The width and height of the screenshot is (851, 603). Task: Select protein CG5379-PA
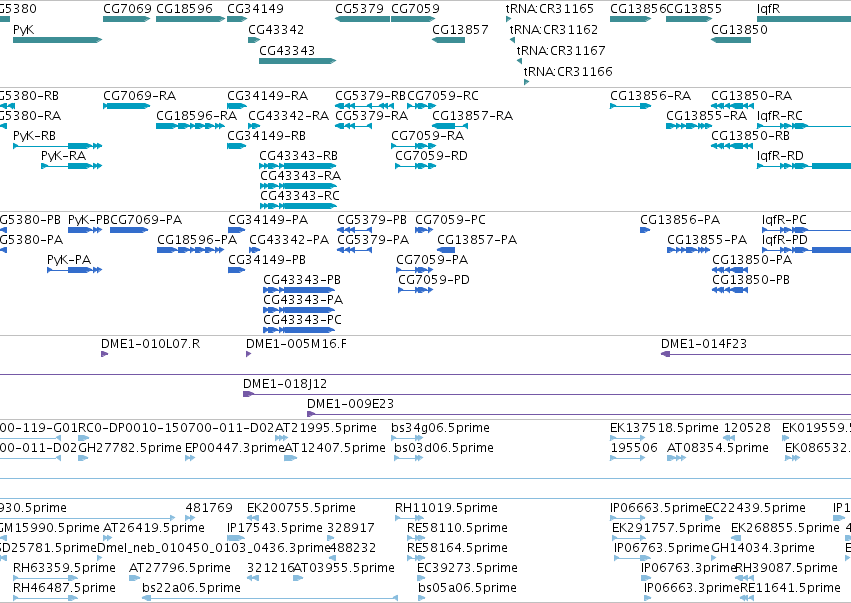click(x=354, y=250)
